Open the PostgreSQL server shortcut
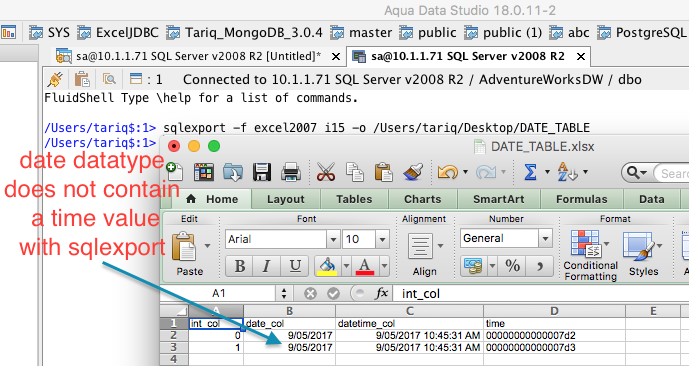 (642, 33)
